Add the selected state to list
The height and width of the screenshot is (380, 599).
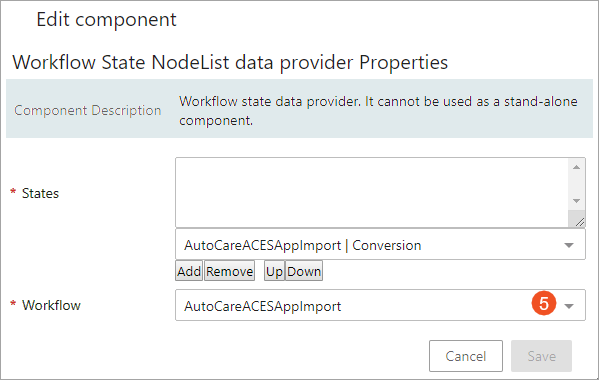tap(189, 271)
